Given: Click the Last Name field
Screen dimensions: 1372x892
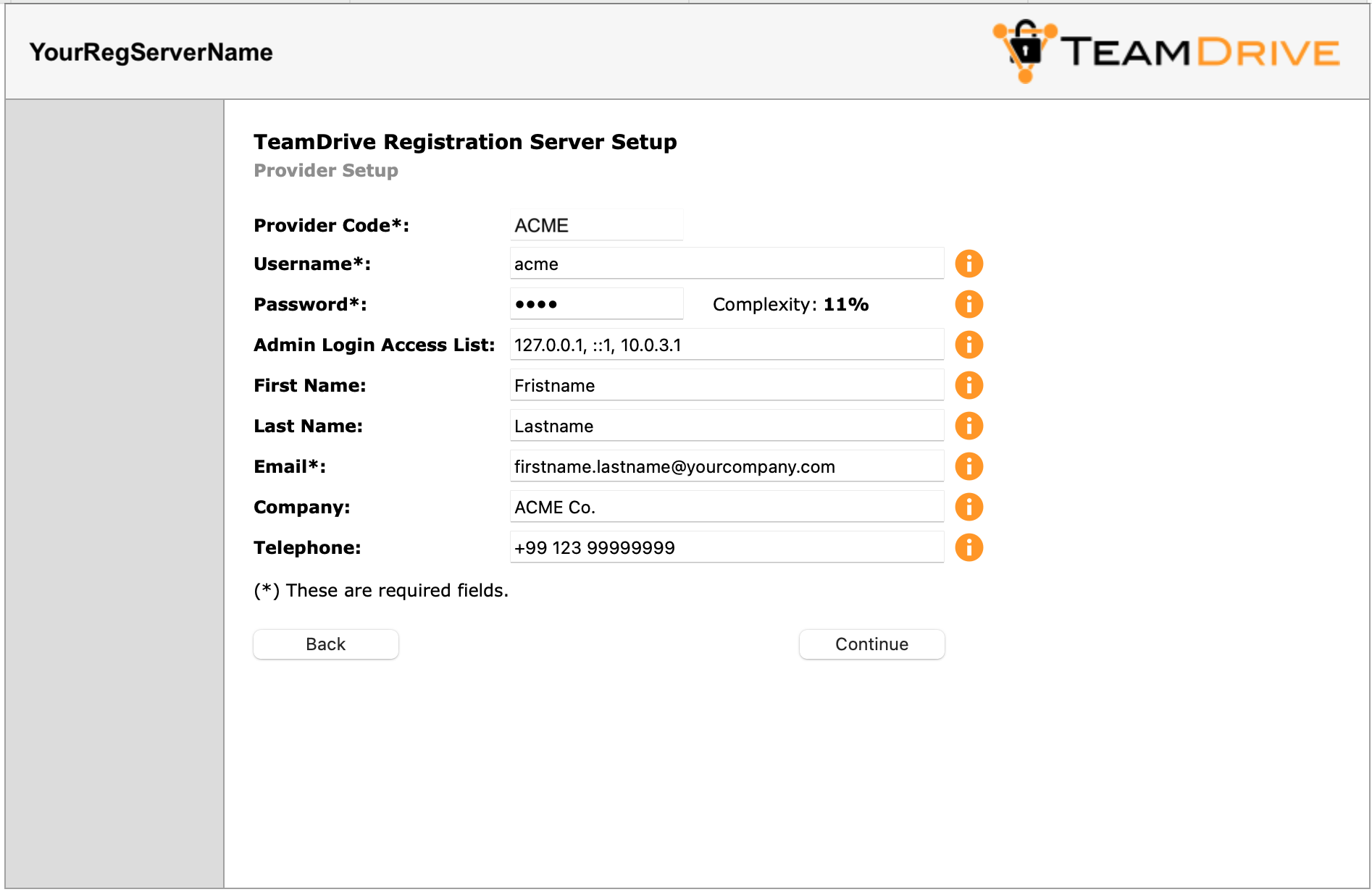Looking at the screenshot, I should [x=727, y=425].
